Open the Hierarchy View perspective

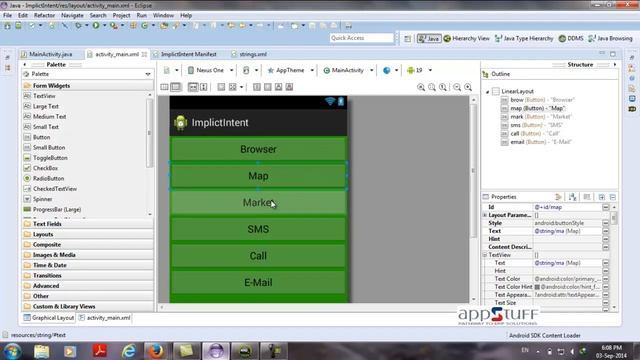(x=467, y=38)
